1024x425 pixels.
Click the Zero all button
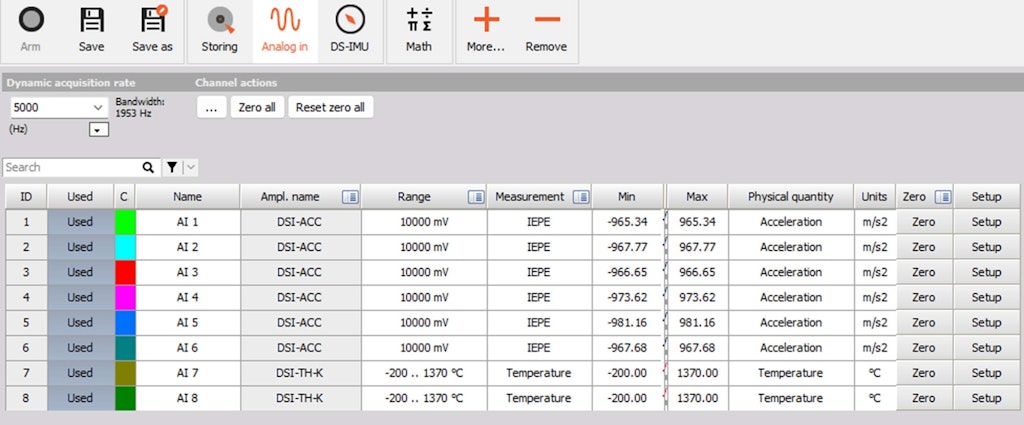(257, 107)
